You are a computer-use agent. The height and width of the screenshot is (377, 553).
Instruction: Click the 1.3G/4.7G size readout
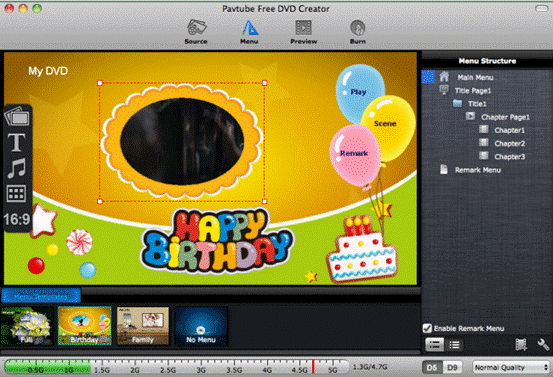coord(370,367)
